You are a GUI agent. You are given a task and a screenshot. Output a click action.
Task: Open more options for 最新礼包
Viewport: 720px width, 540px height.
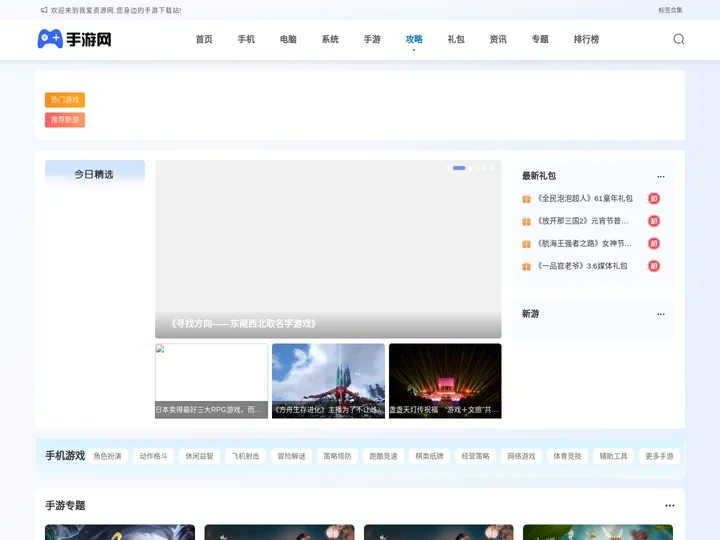click(661, 176)
